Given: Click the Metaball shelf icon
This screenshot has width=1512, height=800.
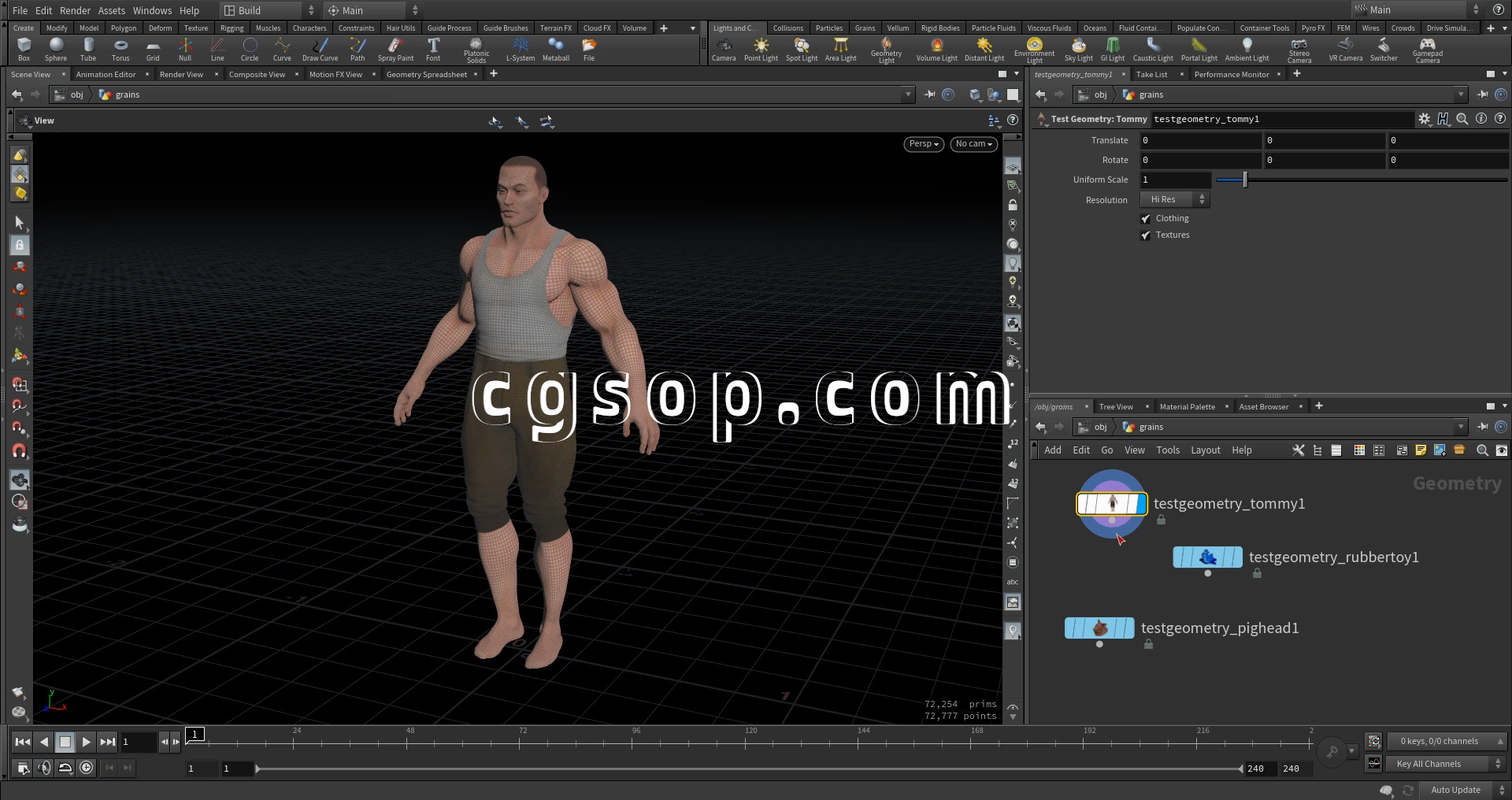Looking at the screenshot, I should (x=555, y=49).
